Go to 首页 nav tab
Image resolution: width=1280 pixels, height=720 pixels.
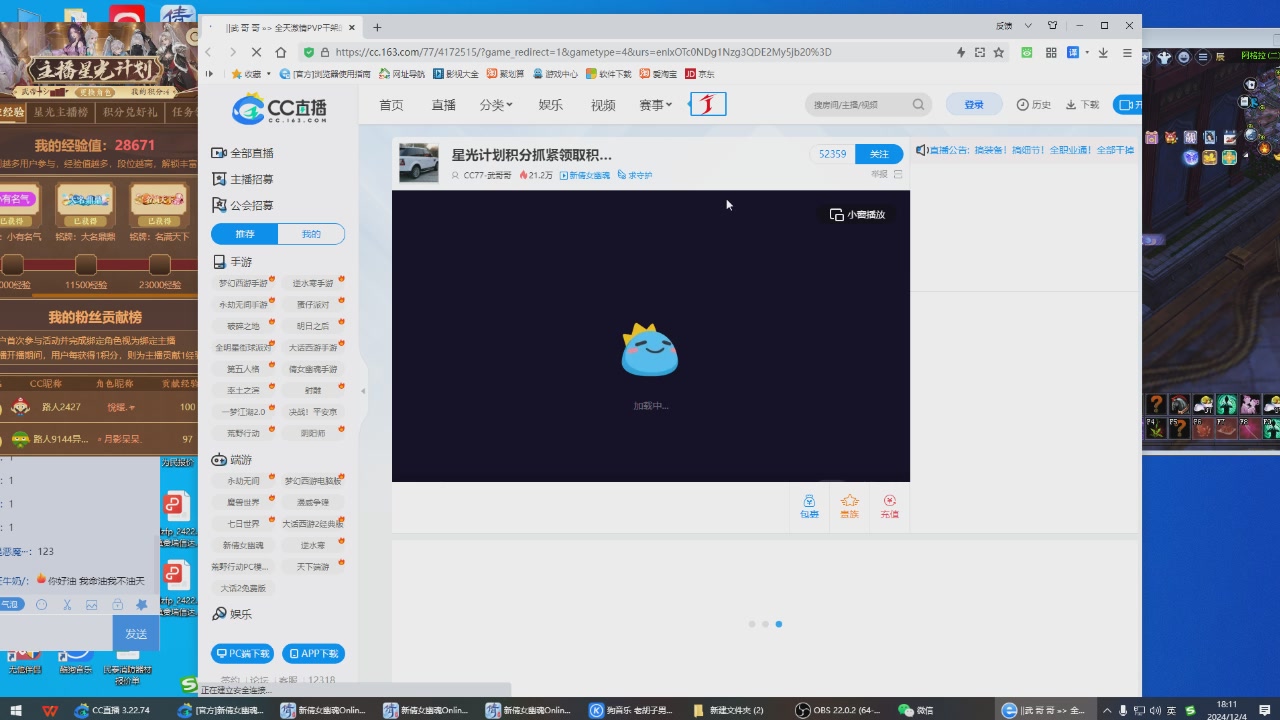391,105
